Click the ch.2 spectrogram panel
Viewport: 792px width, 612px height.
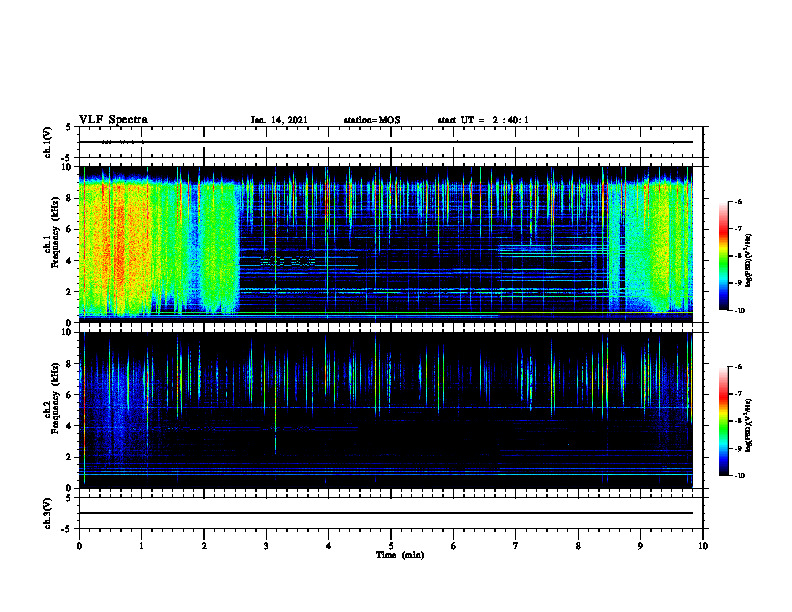pos(386,410)
